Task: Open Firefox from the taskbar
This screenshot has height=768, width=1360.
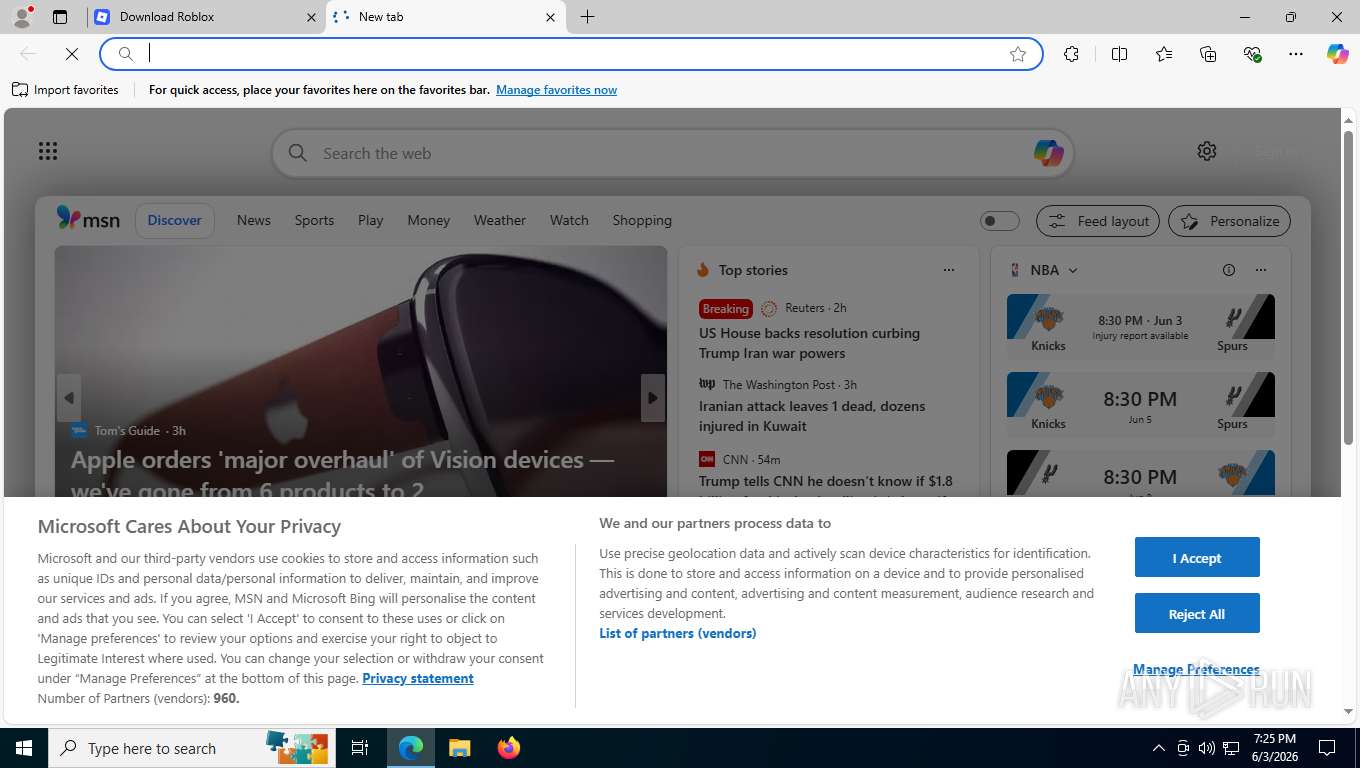Action: click(508, 748)
